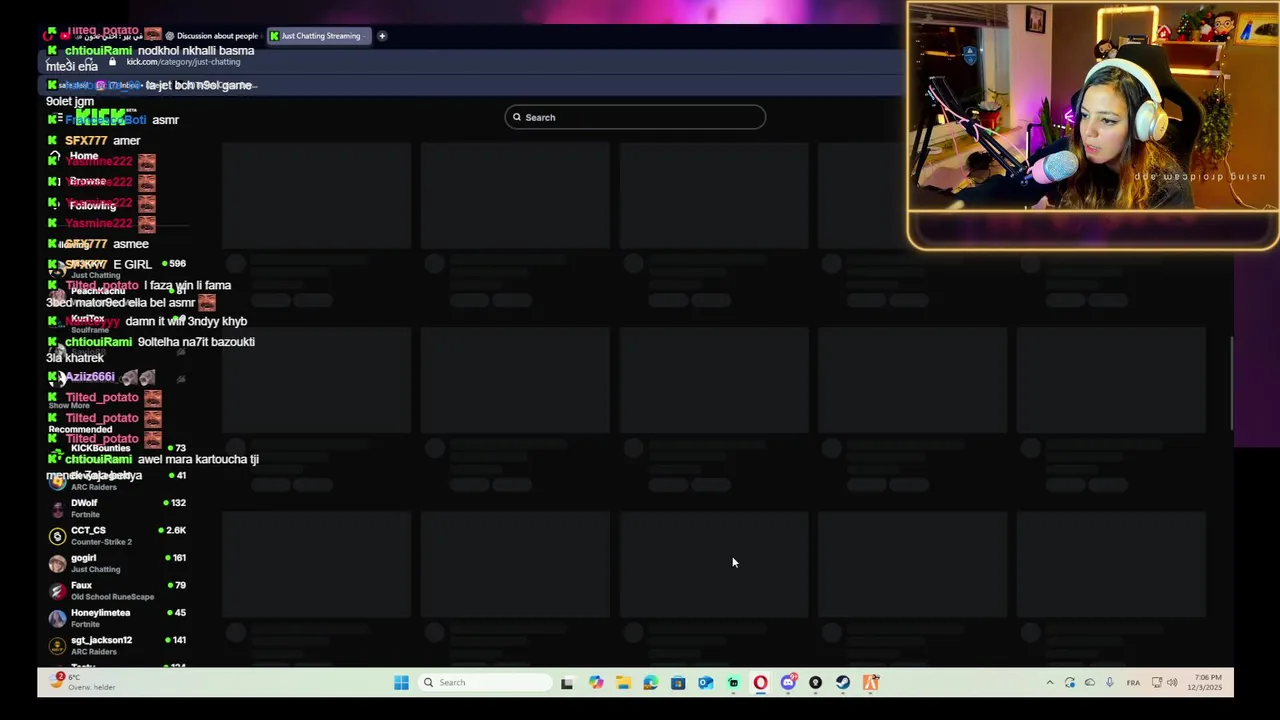
Task: Open Microsoft Edge from taskbar
Action: [651, 683]
